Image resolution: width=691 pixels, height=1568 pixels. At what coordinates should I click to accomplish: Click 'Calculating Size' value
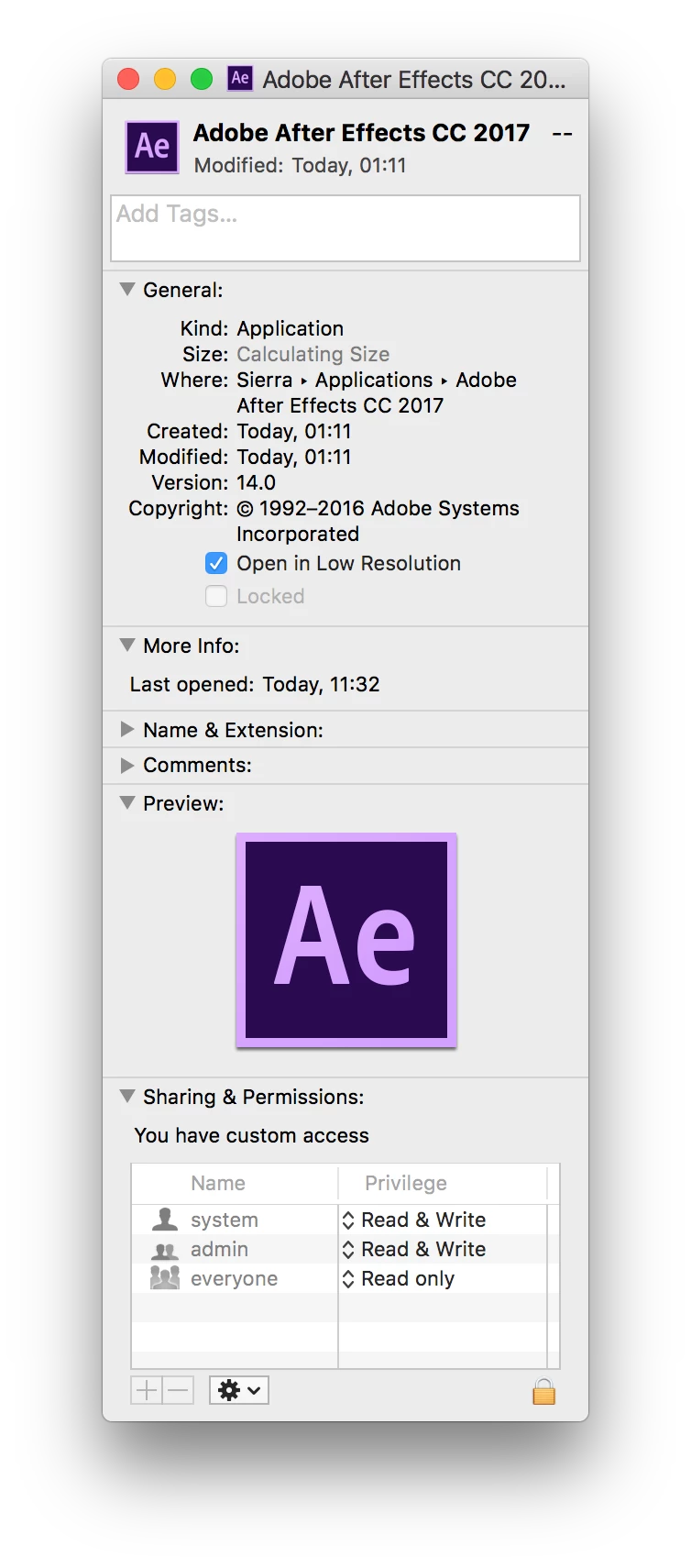[x=313, y=354]
